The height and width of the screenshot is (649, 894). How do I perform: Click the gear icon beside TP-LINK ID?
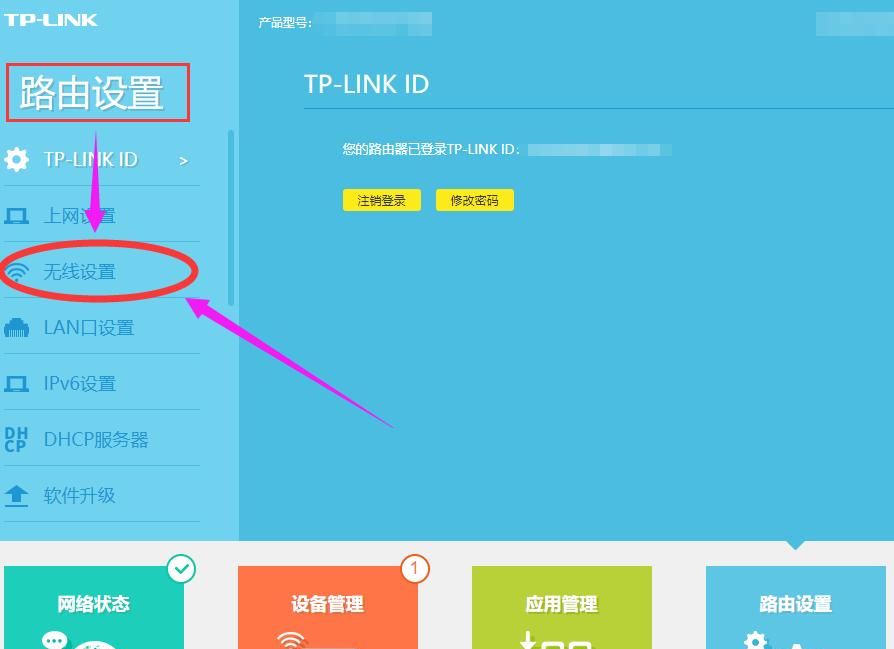[17, 159]
